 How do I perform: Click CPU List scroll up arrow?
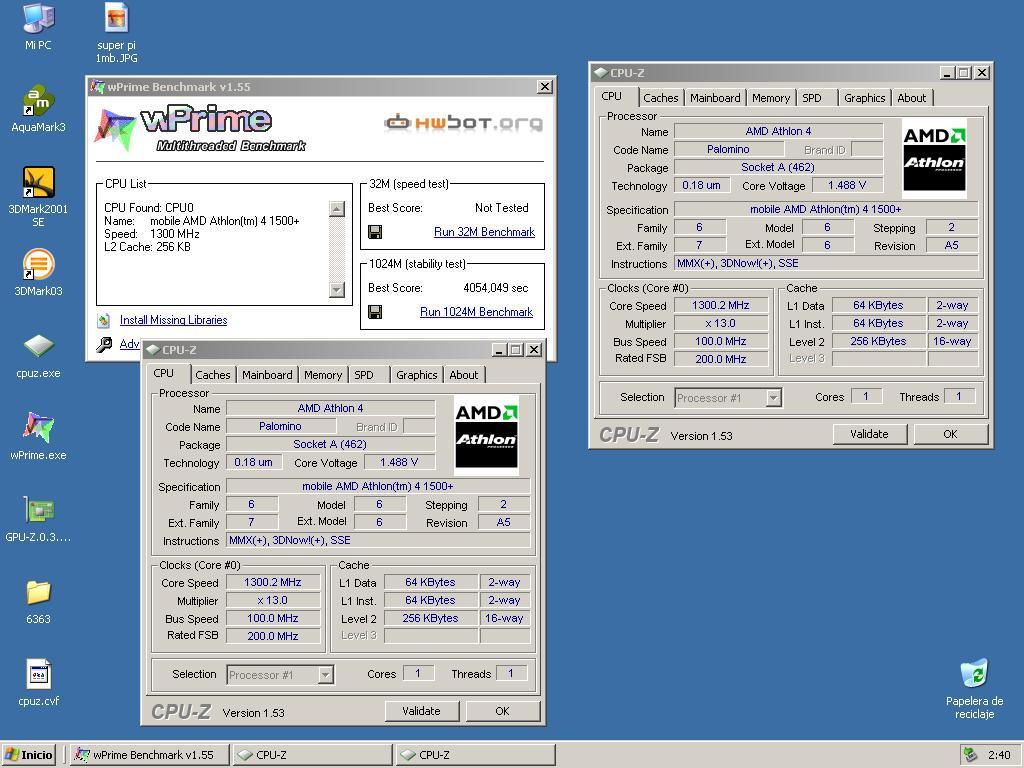(x=337, y=209)
